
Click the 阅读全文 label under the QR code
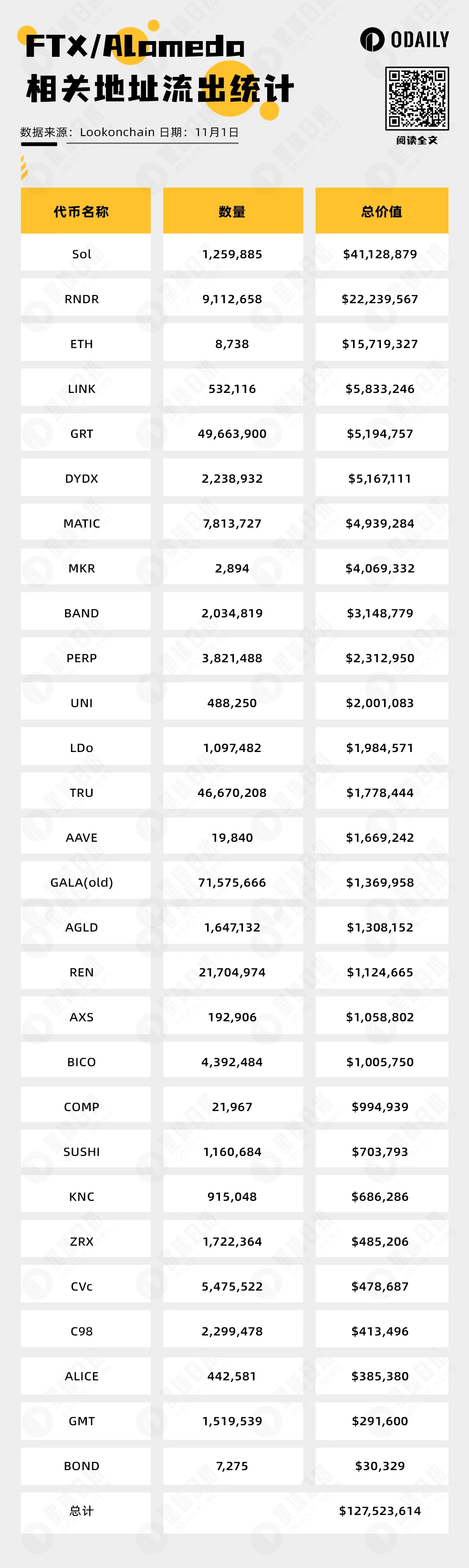point(417,140)
